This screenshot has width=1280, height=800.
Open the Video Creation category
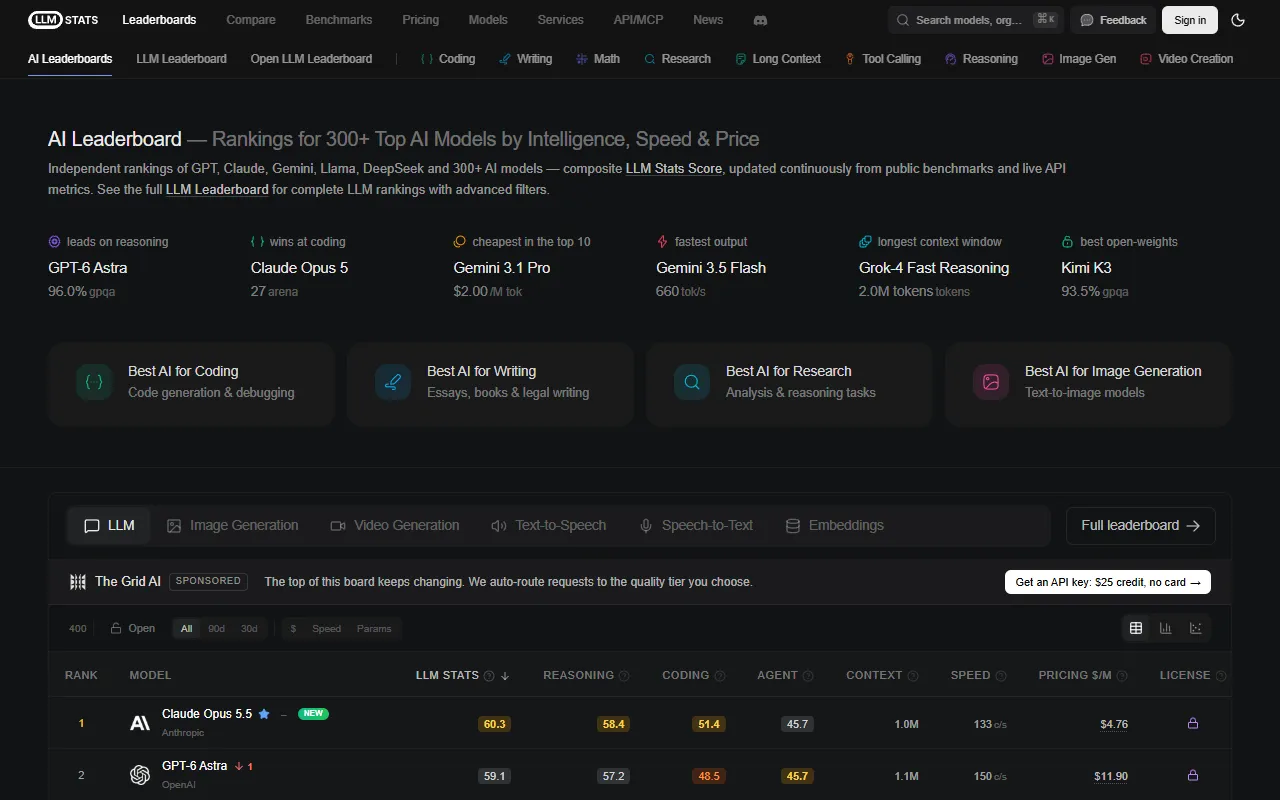1186,59
